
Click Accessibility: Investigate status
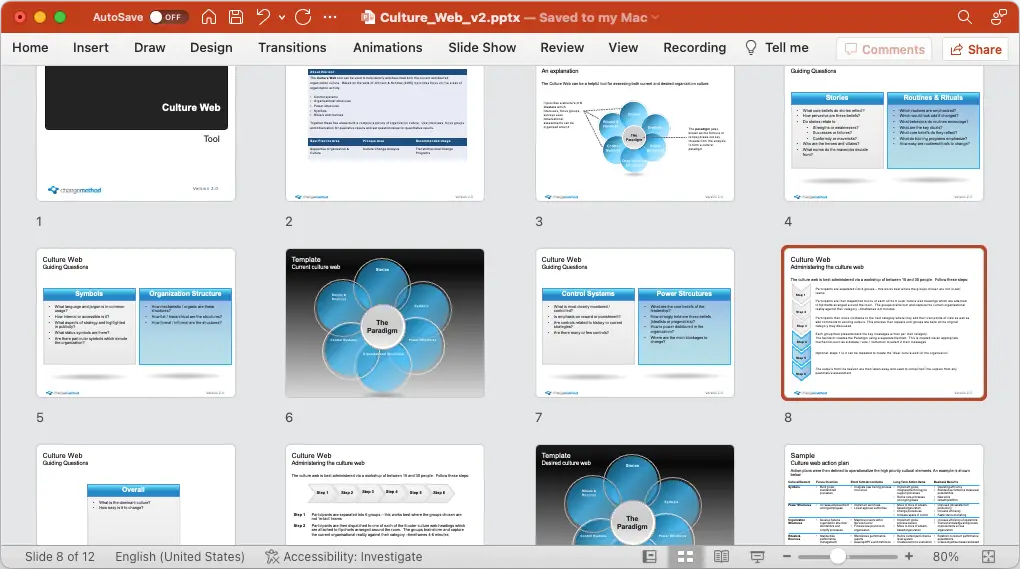tap(343, 557)
